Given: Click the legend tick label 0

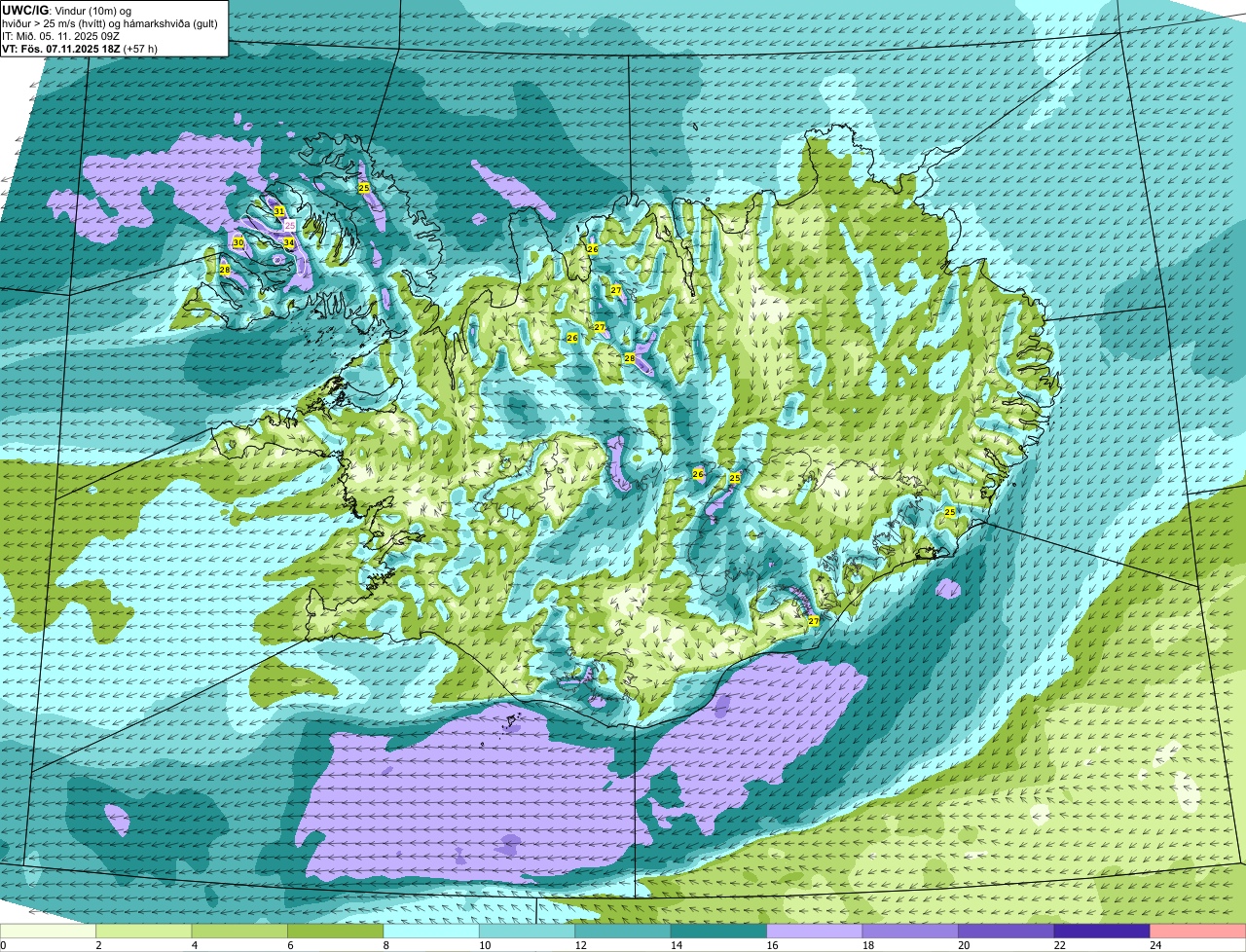Looking at the screenshot, I should click(3, 944).
